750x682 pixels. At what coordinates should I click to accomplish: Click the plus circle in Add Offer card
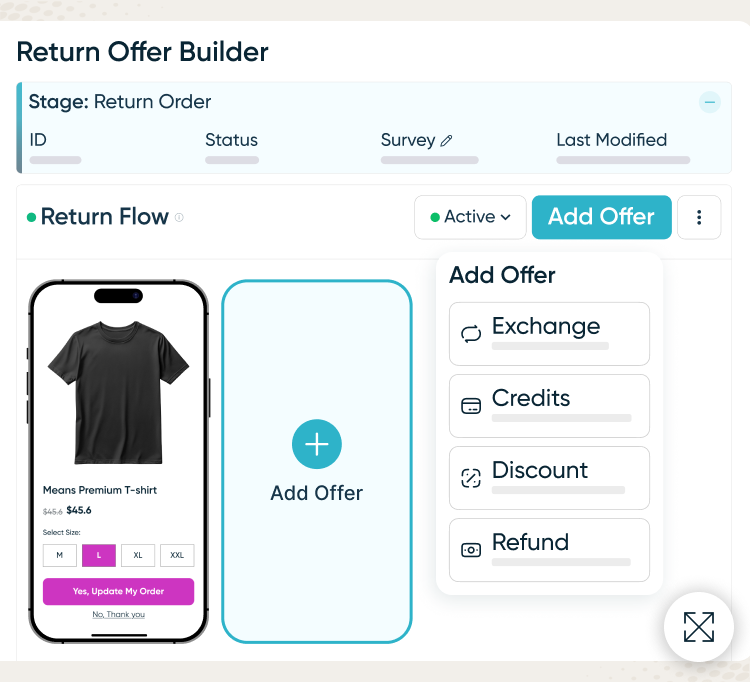tap(317, 445)
